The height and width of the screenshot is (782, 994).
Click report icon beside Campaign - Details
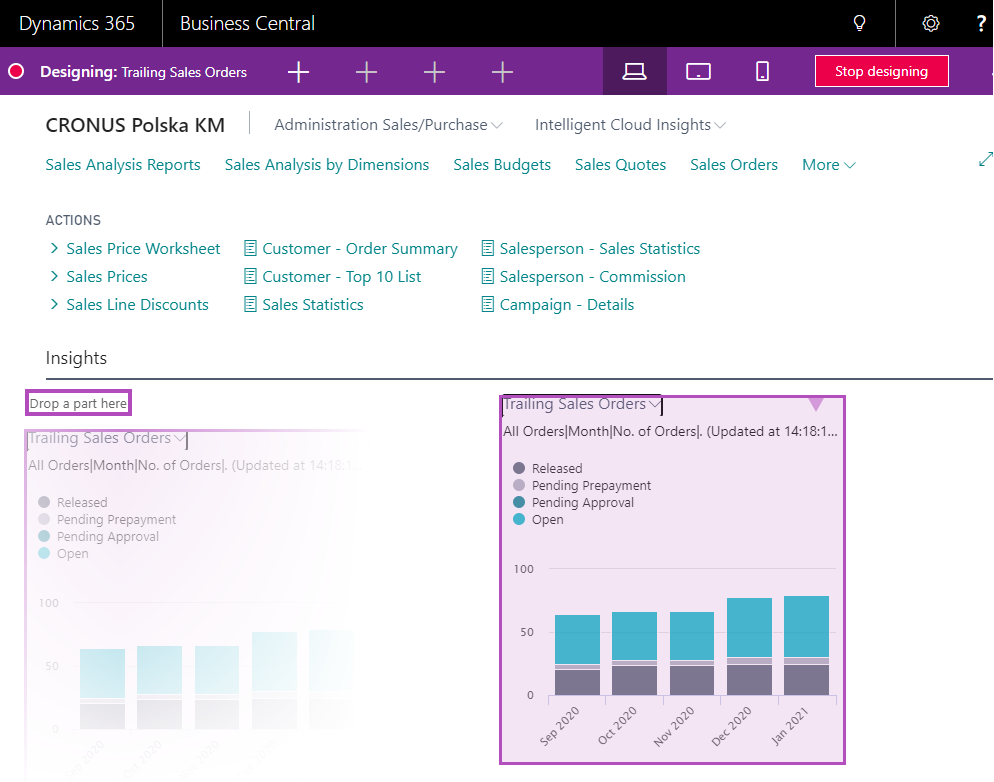point(487,304)
